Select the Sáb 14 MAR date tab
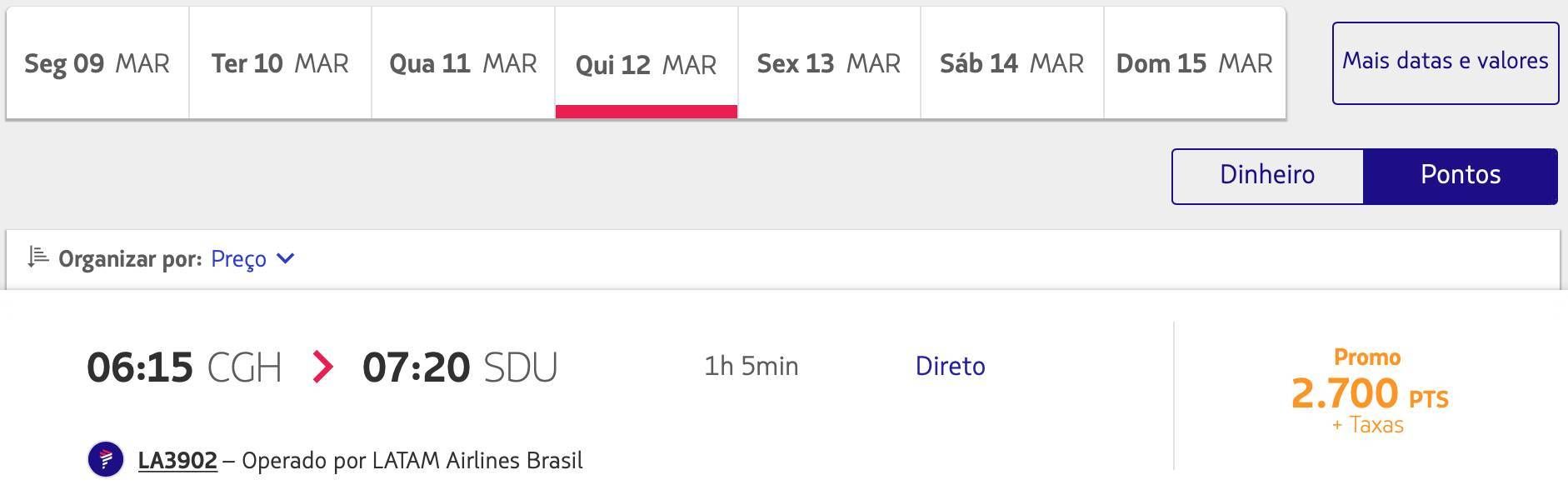Viewport: 1568px width, 500px height. click(1012, 63)
